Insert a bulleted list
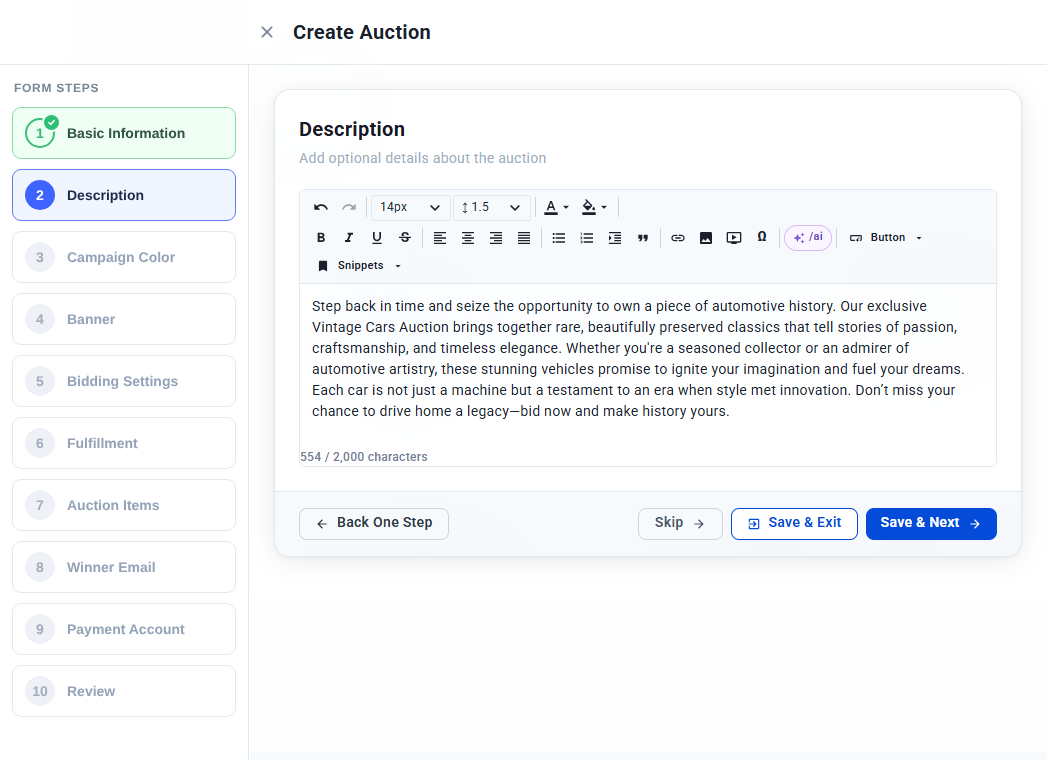 point(558,238)
